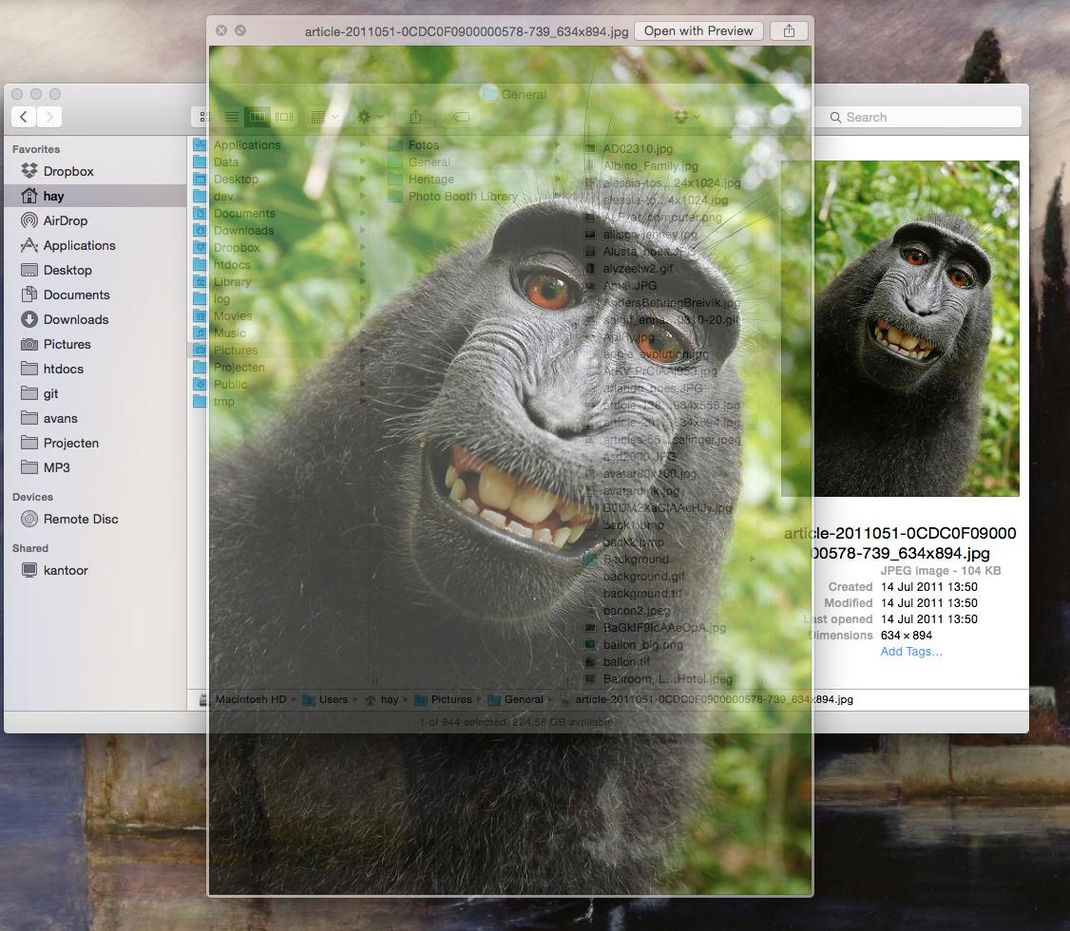1070x931 pixels.
Task: Open Dropbox in the Finder sidebar
Action: click(95, 171)
